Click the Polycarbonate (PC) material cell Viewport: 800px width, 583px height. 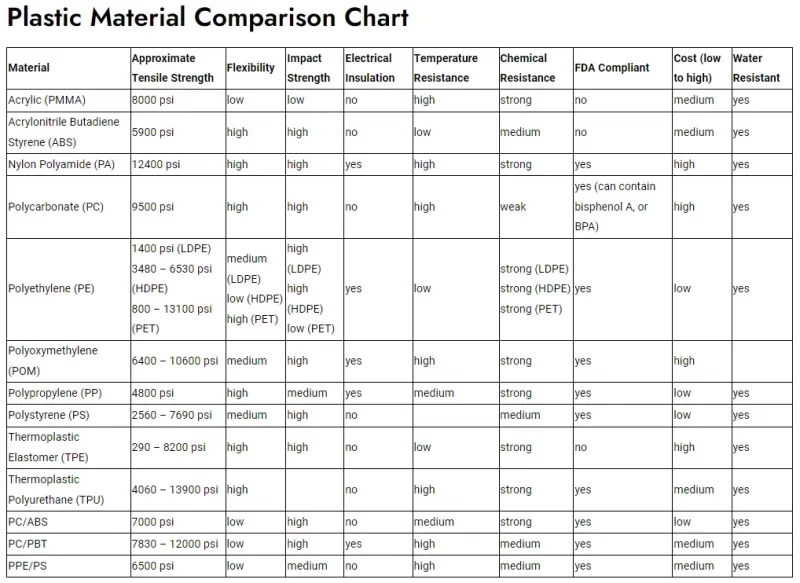click(x=56, y=207)
